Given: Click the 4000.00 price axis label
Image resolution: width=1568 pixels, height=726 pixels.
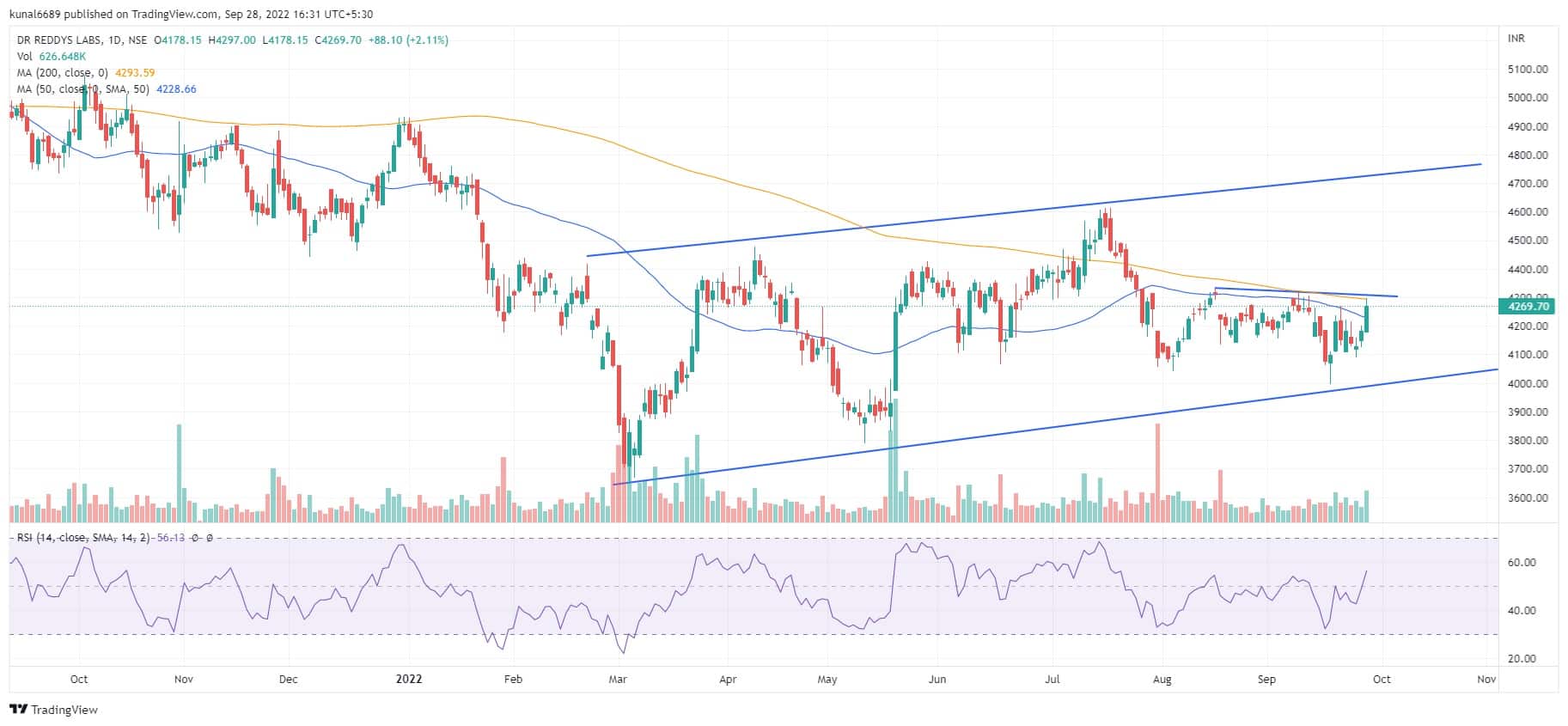Looking at the screenshot, I should click(x=1528, y=384).
